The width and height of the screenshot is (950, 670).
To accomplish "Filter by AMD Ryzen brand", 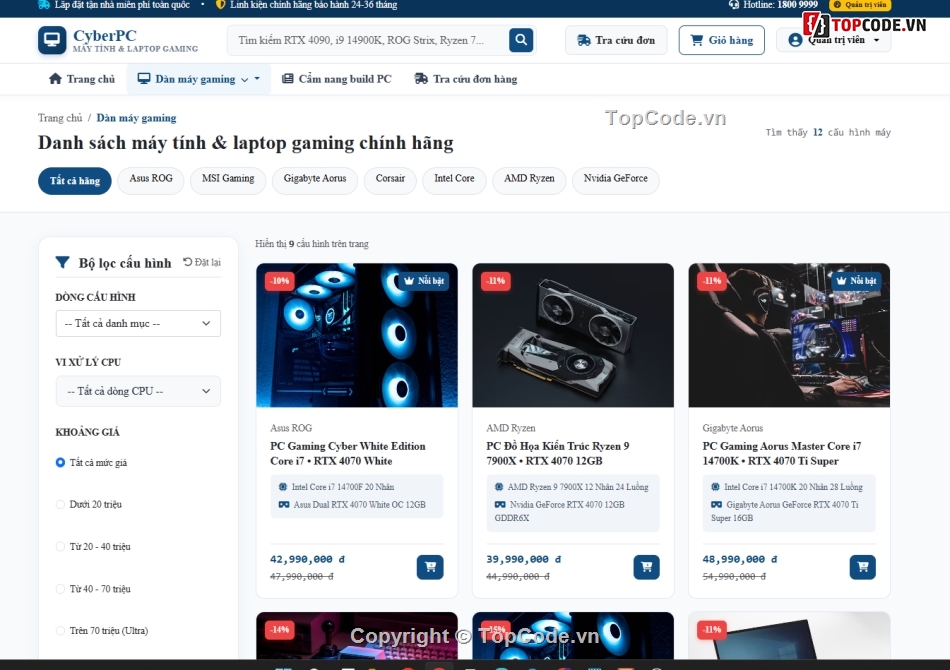I will (x=530, y=180).
